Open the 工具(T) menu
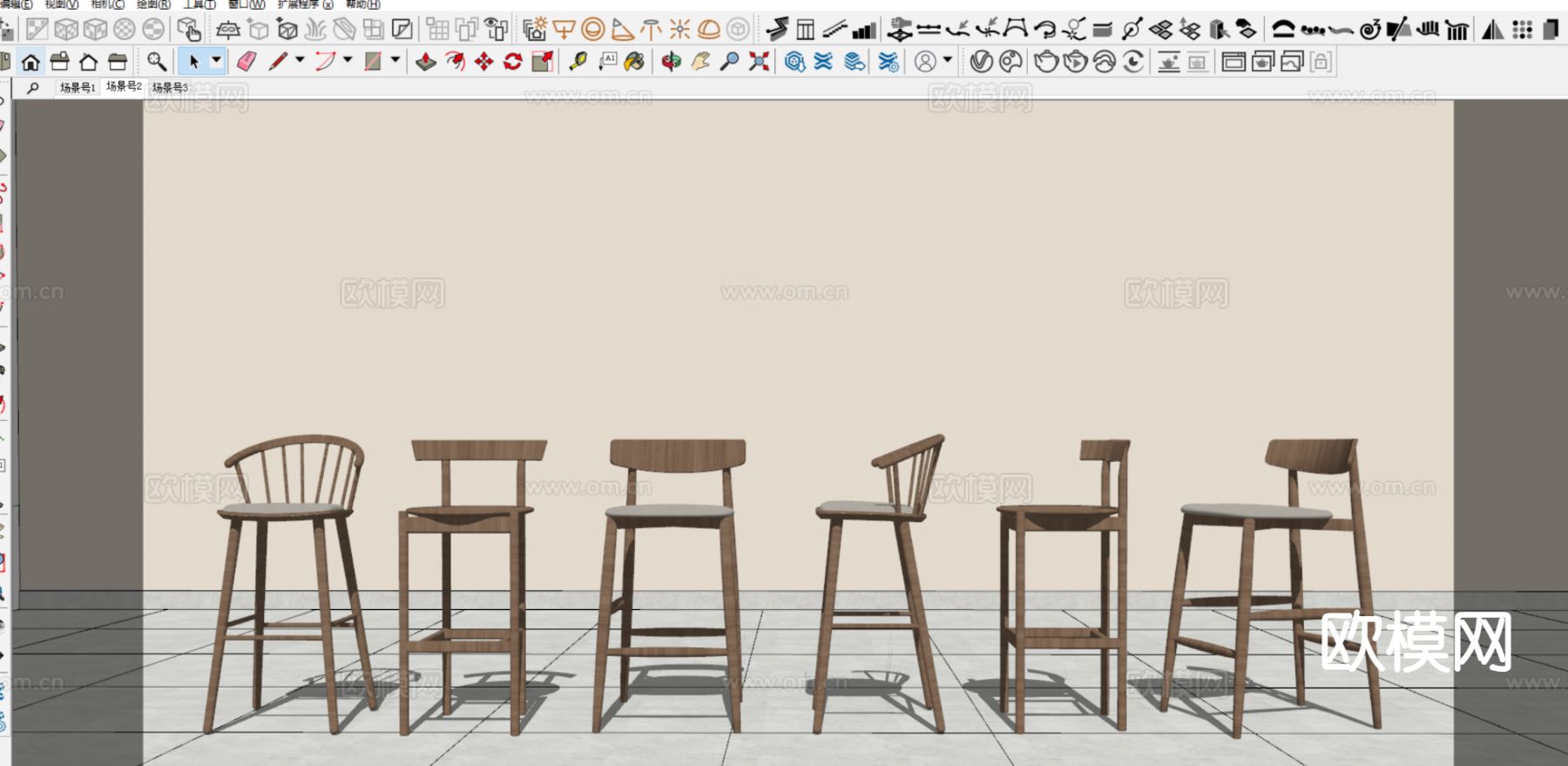Screen dimensions: 1568x766 pyautogui.click(x=199, y=4)
